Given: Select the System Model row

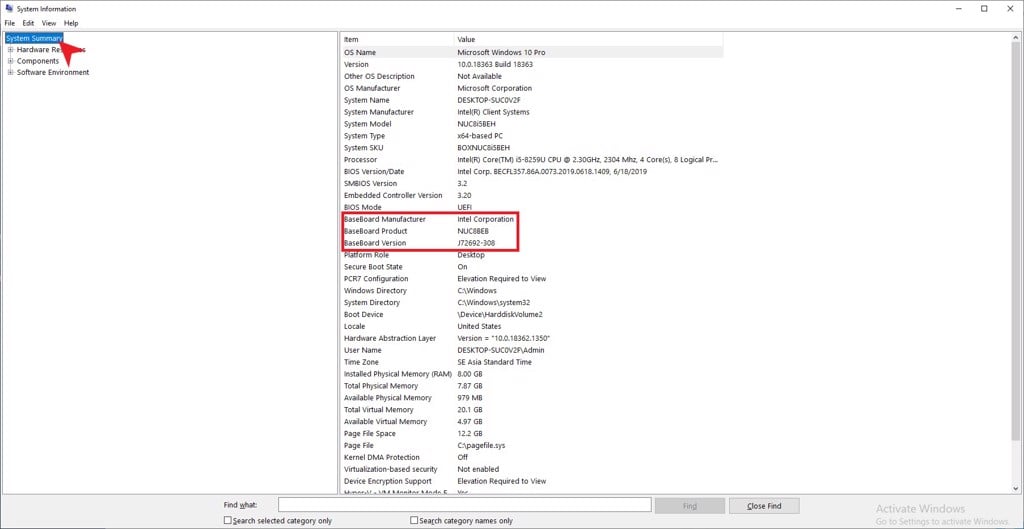Looking at the screenshot, I should coord(532,123).
